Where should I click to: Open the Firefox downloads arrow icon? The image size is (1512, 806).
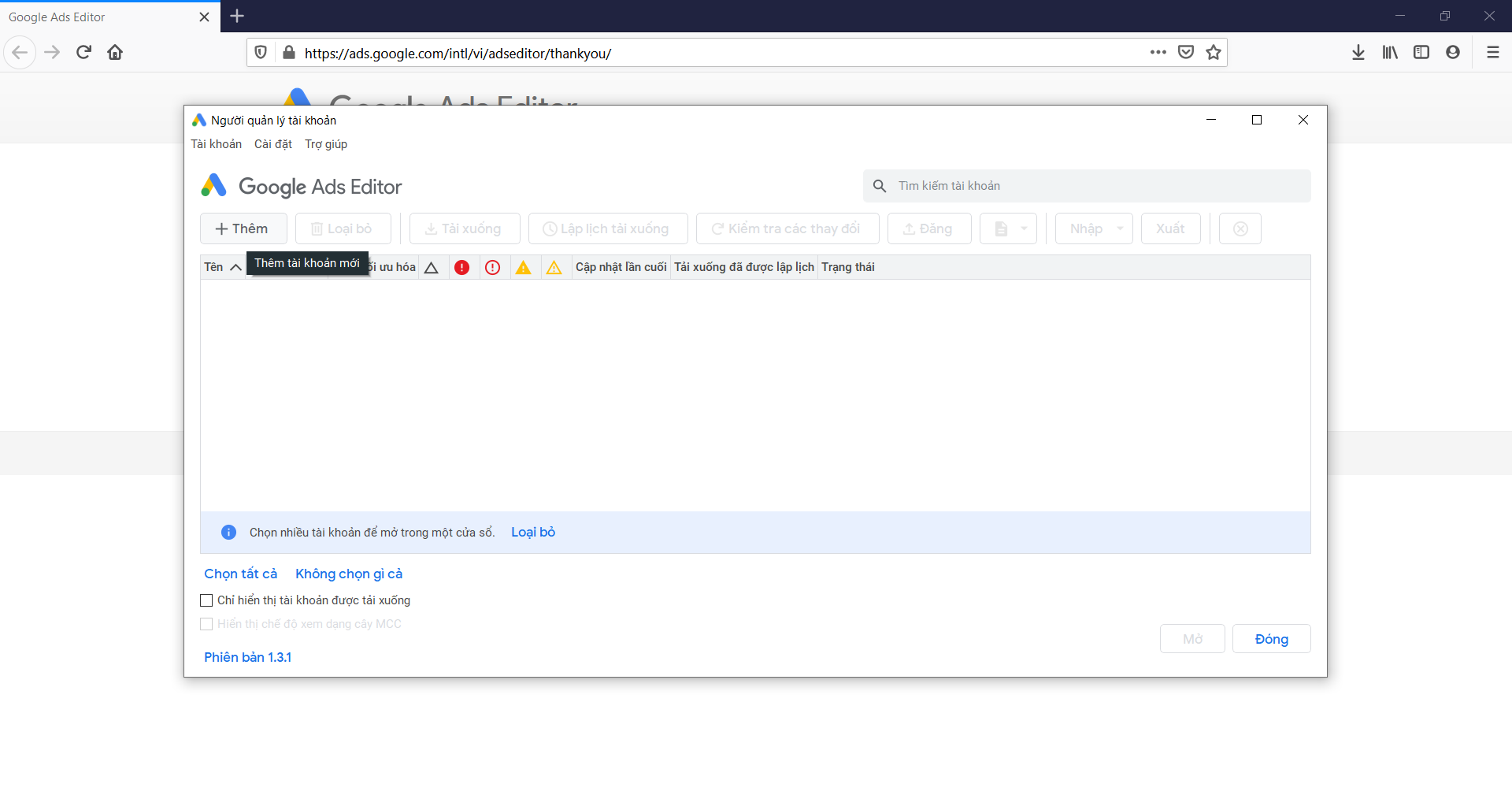tap(1358, 53)
